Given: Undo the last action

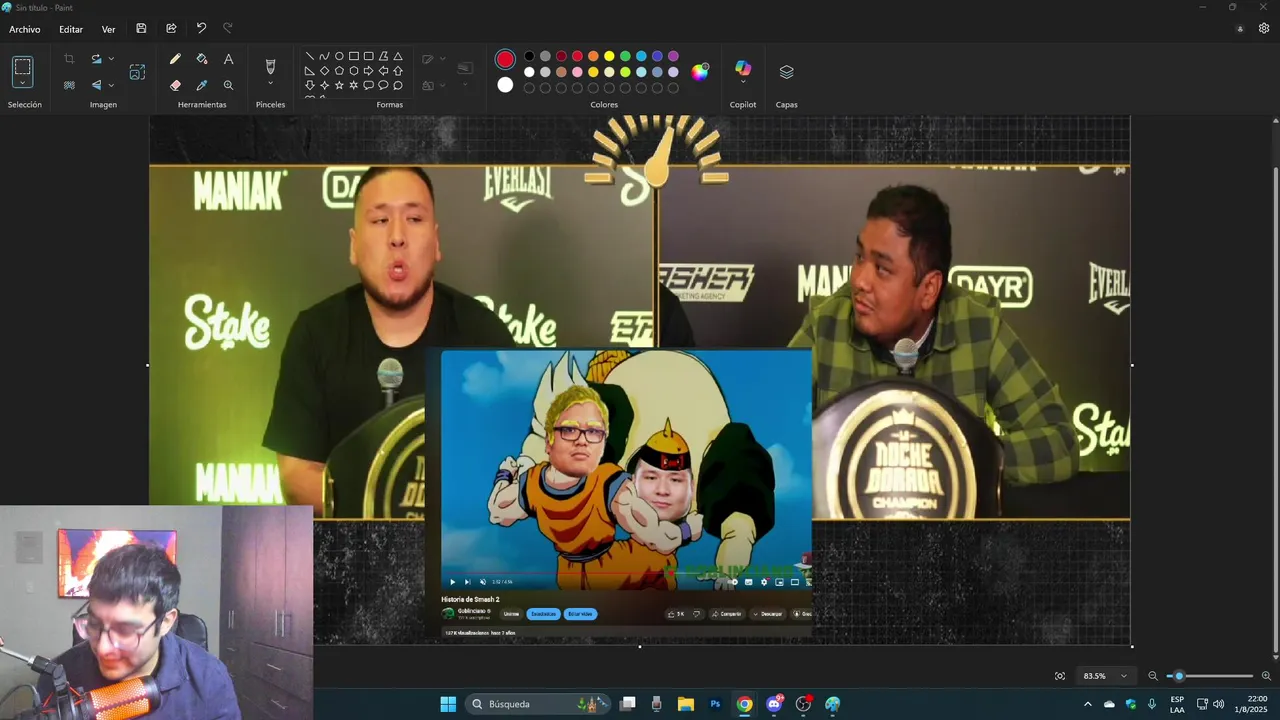Looking at the screenshot, I should [201, 29].
